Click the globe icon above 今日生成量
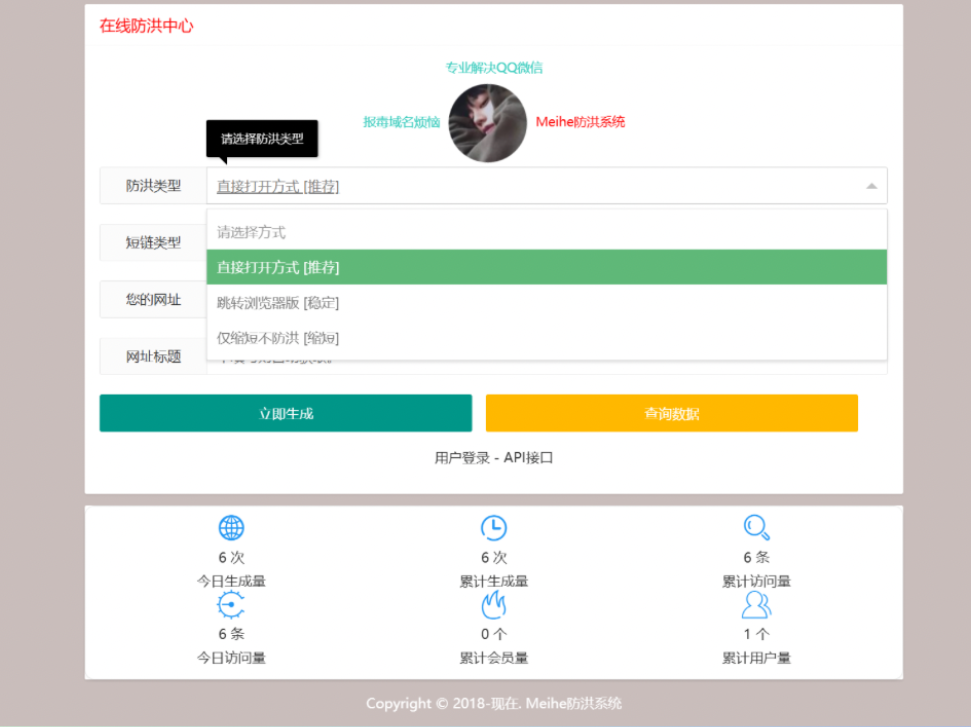 pyautogui.click(x=231, y=527)
